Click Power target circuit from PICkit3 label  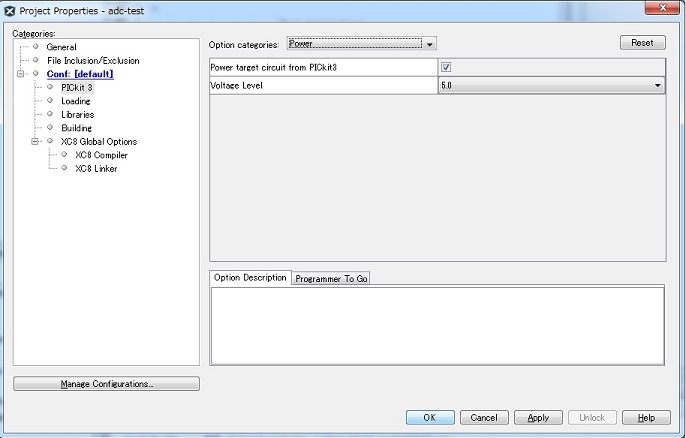(x=273, y=67)
